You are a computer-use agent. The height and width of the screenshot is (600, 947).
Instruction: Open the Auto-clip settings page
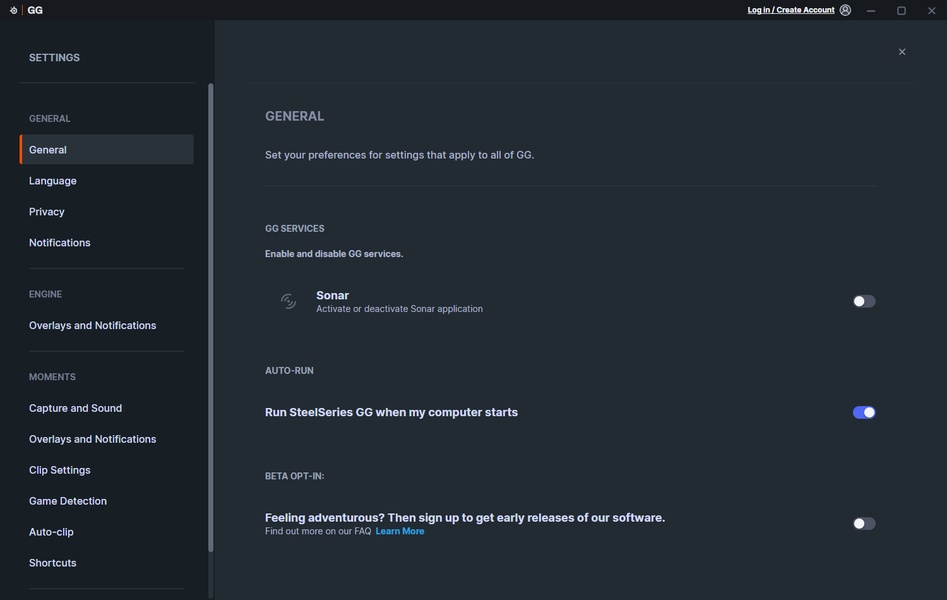[51, 532]
